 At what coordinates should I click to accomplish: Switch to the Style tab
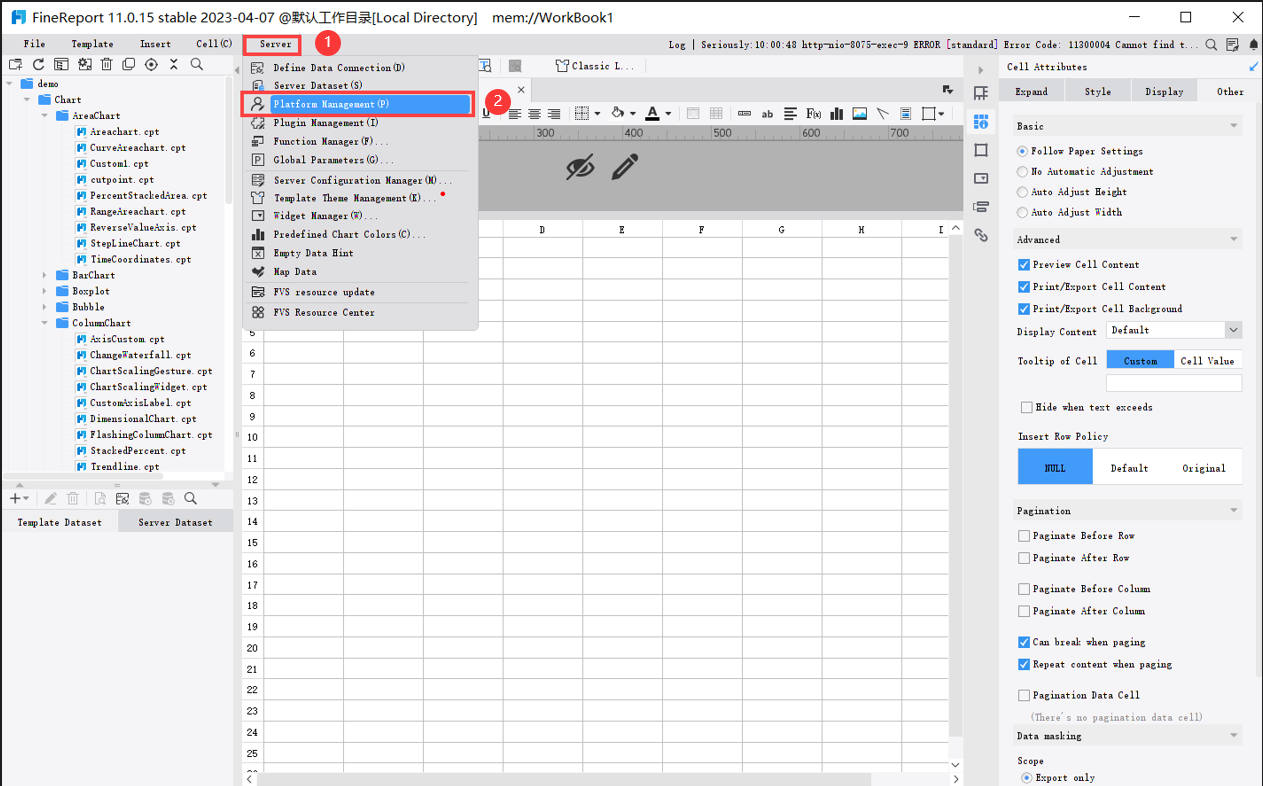click(x=1097, y=90)
